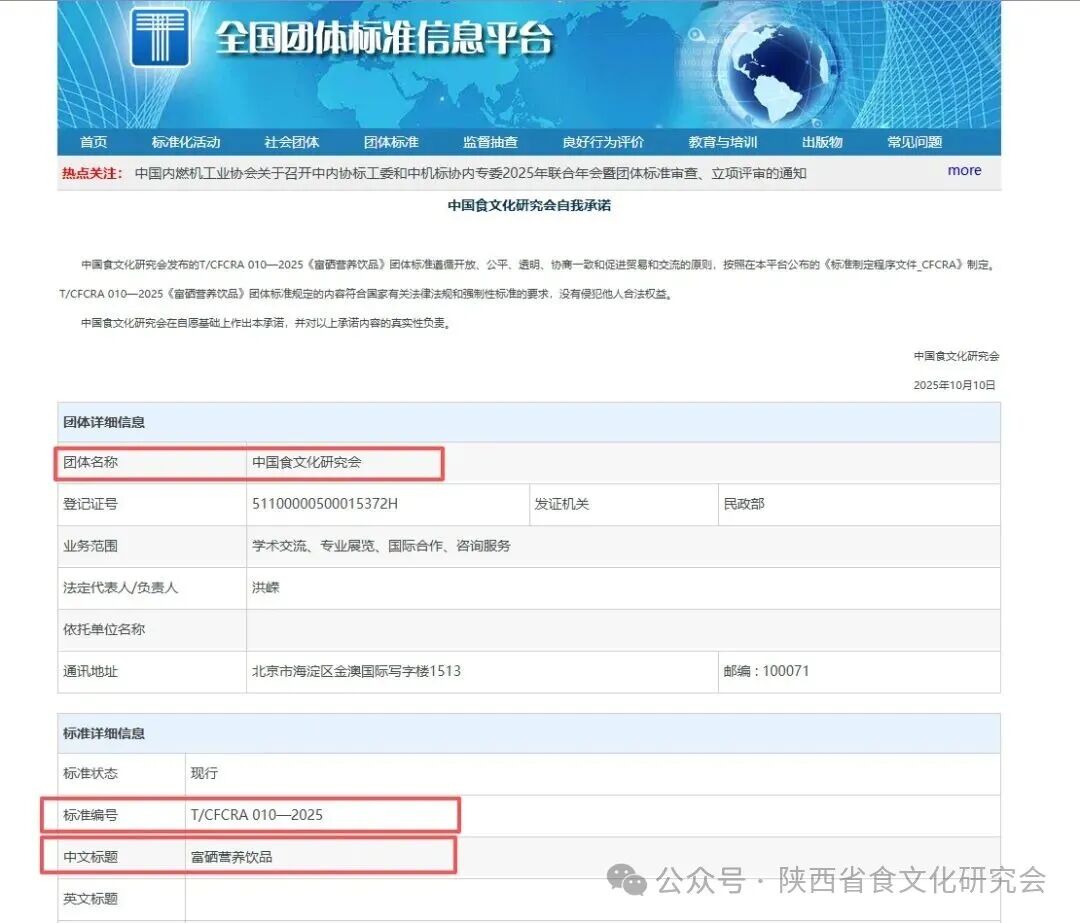Open the 团体标准 navigation tab
The width and height of the screenshot is (1080, 923).
click(391, 142)
